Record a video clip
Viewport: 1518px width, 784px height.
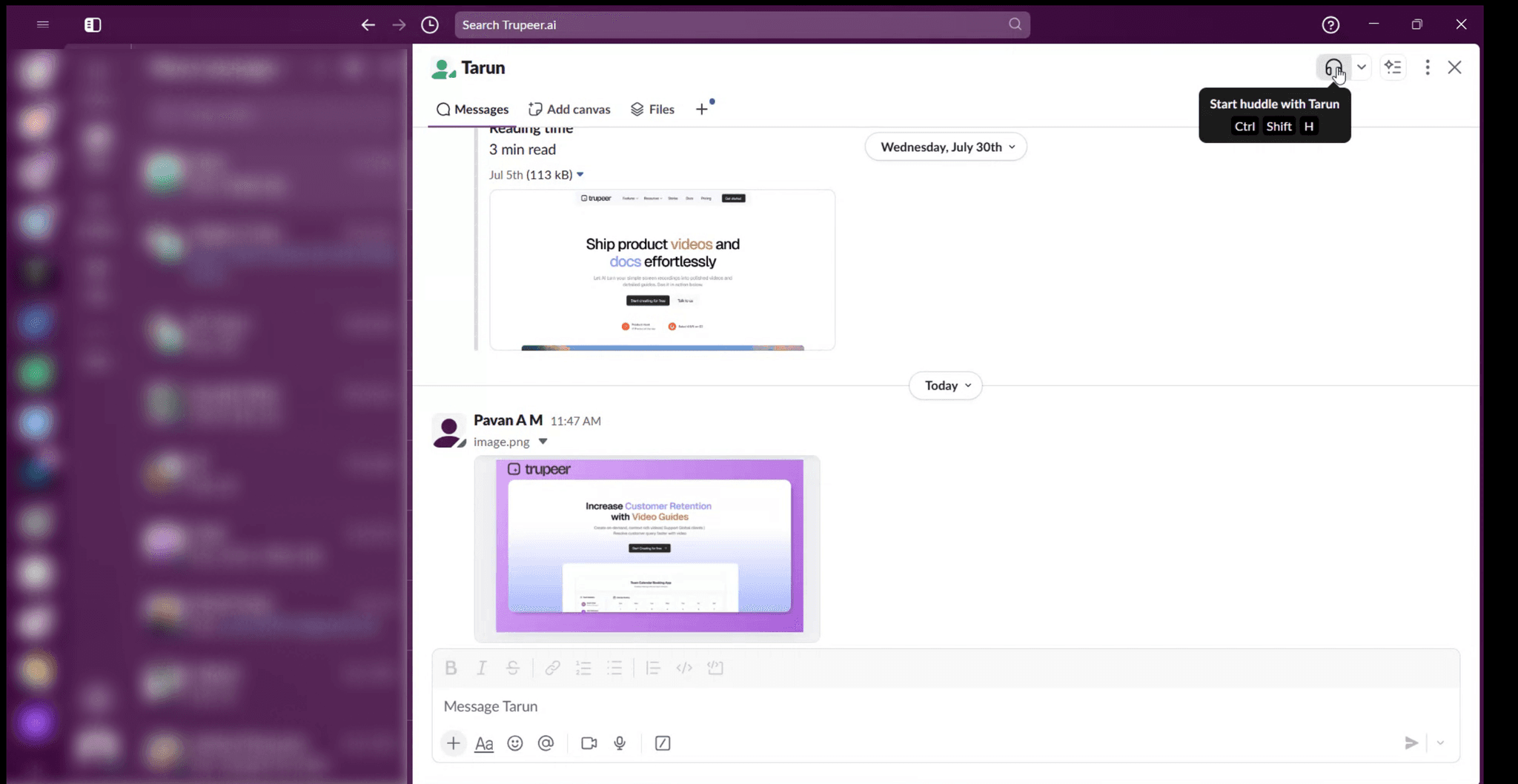[x=588, y=743]
